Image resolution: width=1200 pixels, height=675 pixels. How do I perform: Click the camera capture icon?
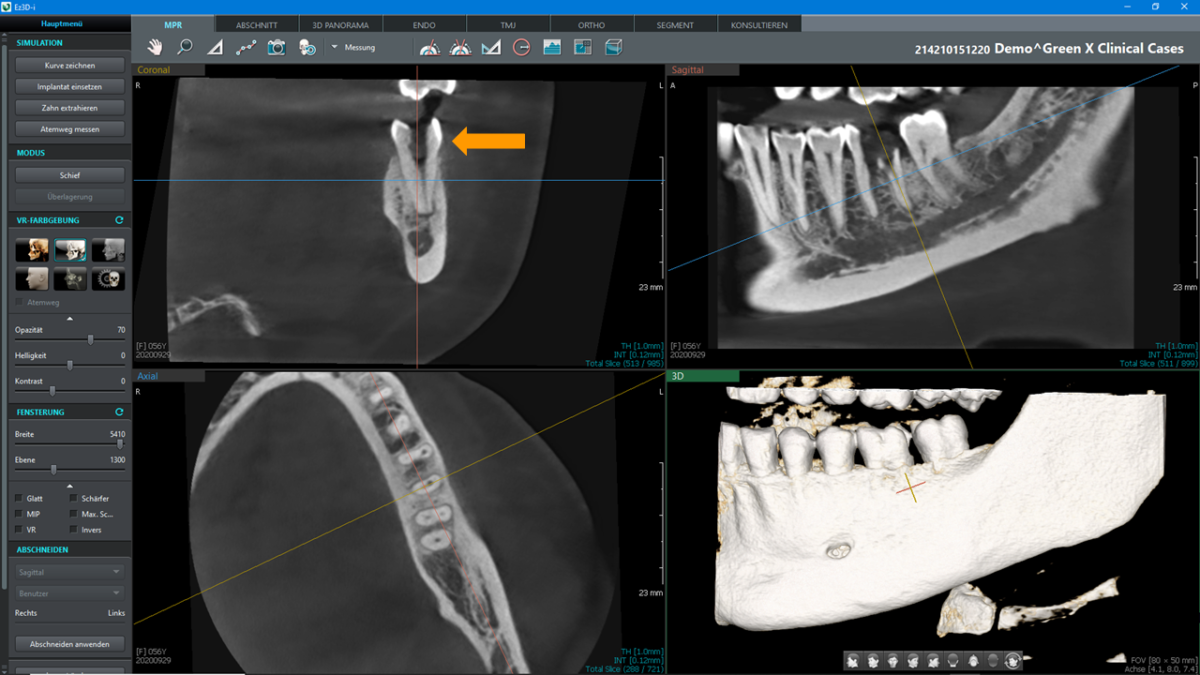point(276,47)
